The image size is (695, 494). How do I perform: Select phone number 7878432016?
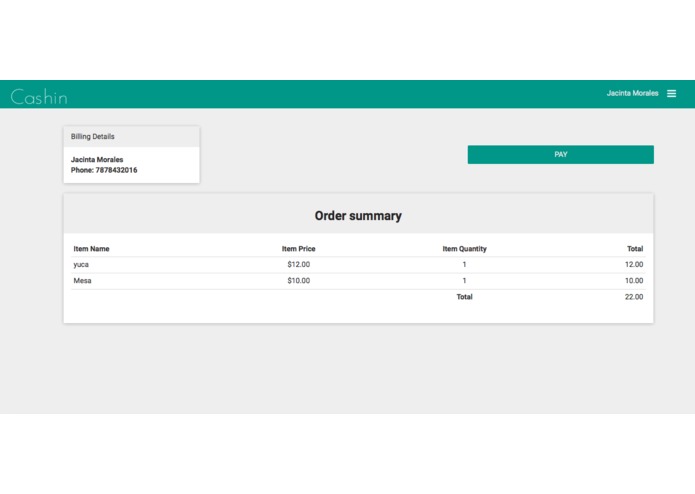(x=116, y=170)
